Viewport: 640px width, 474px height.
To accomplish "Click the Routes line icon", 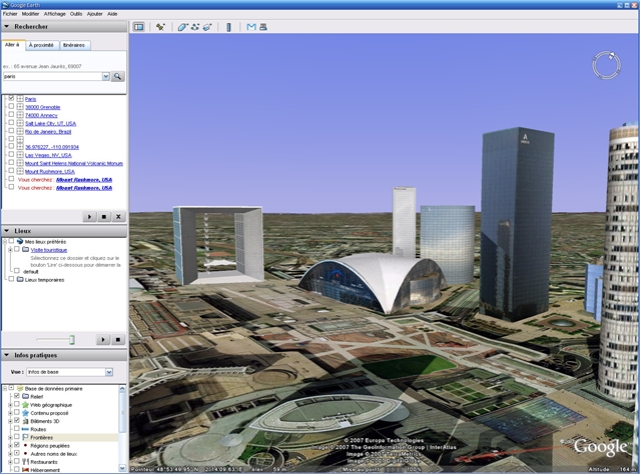I will pos(25,429).
